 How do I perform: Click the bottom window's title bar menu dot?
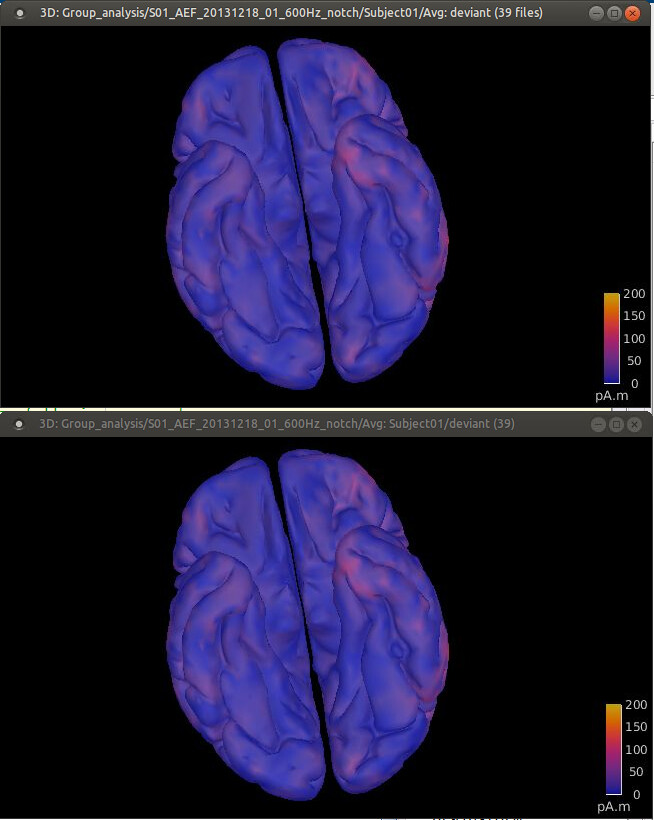coord(19,424)
